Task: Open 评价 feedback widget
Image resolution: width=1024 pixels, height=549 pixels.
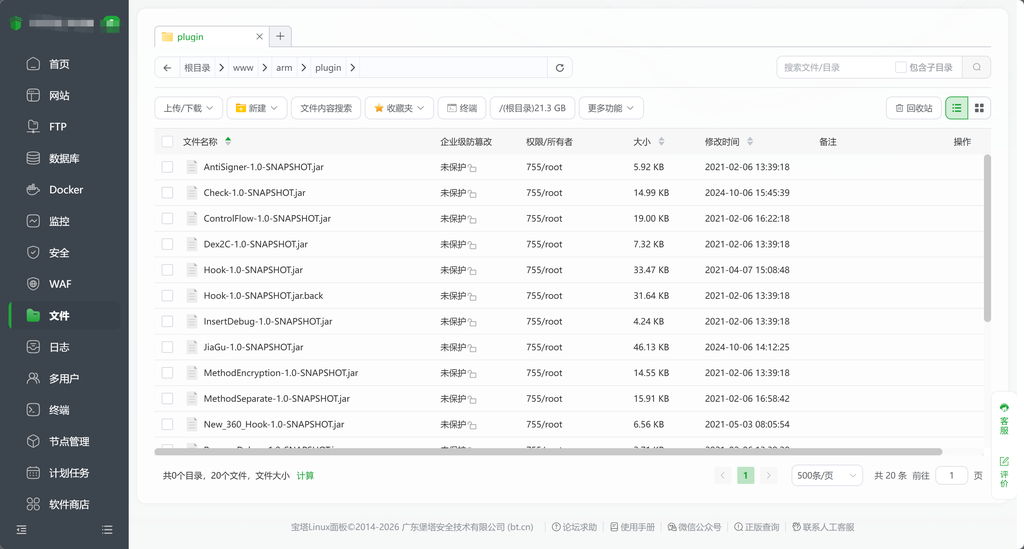Action: point(1004,471)
